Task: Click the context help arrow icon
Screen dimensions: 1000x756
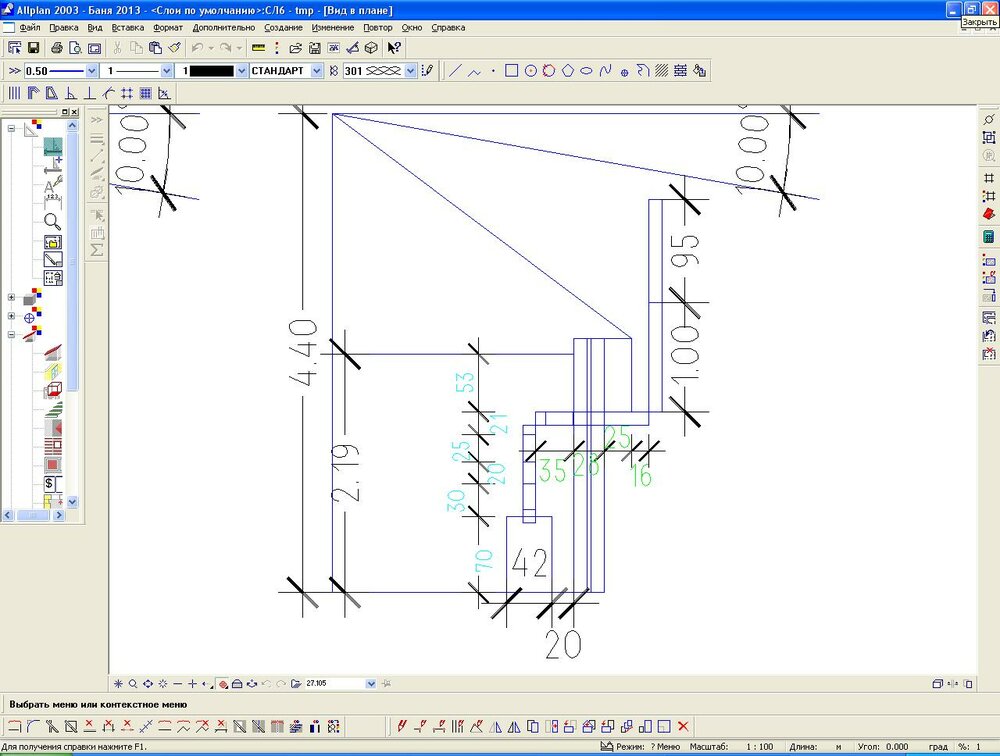Action: [394, 48]
